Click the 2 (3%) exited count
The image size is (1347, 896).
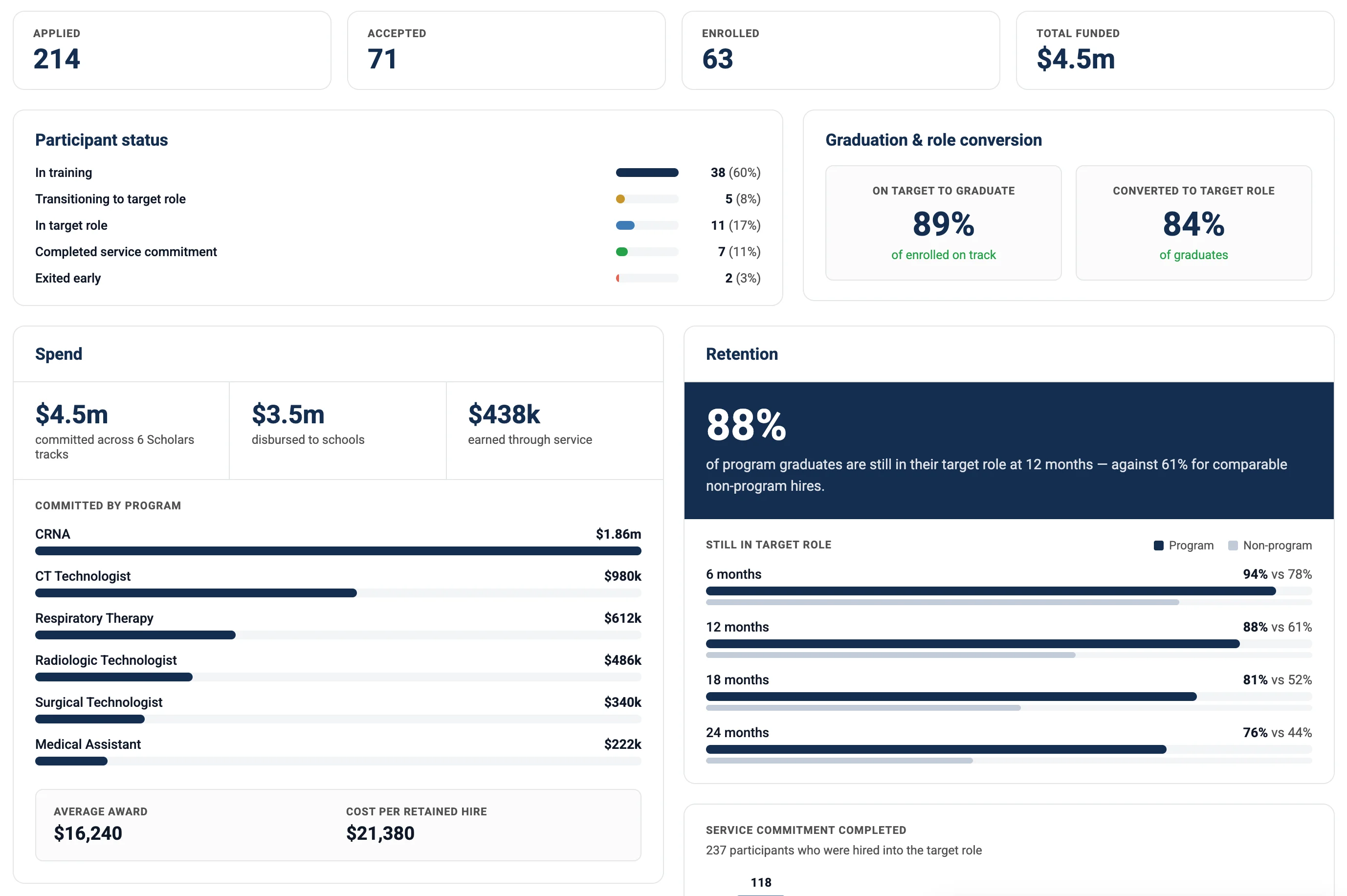pyautogui.click(x=742, y=278)
